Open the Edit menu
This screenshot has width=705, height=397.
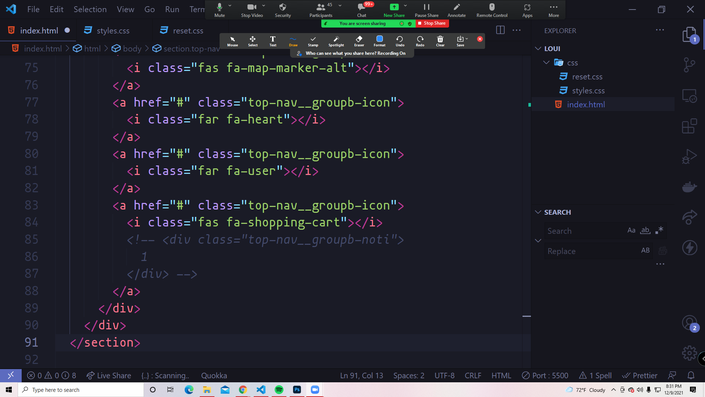[56, 9]
